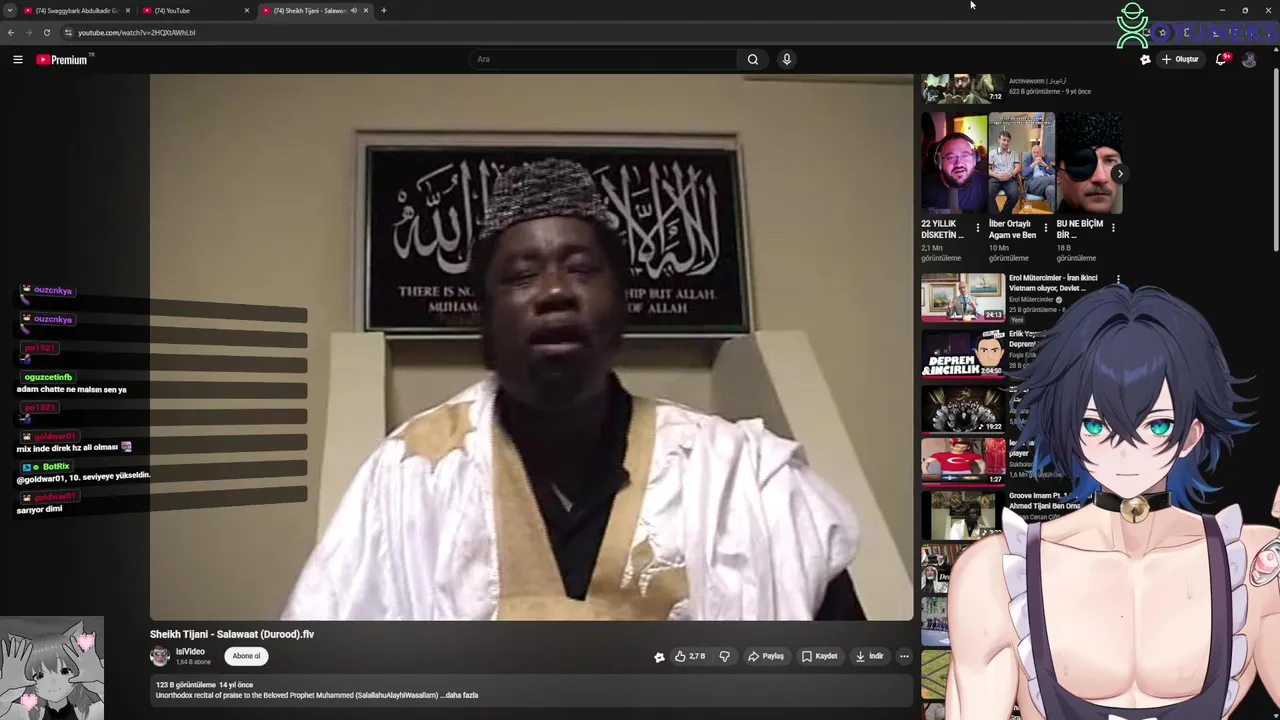The width and height of the screenshot is (1280, 720).
Task: Go to YouTube Premium home logo
Action: pos(63,60)
